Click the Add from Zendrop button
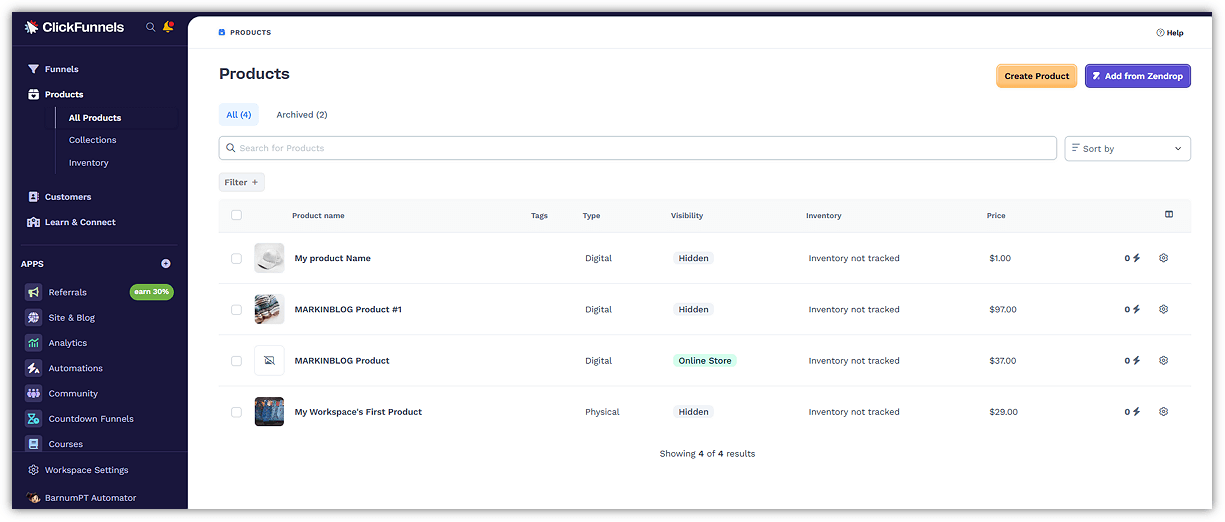The height and width of the screenshot is (522, 1225). 1138,76
